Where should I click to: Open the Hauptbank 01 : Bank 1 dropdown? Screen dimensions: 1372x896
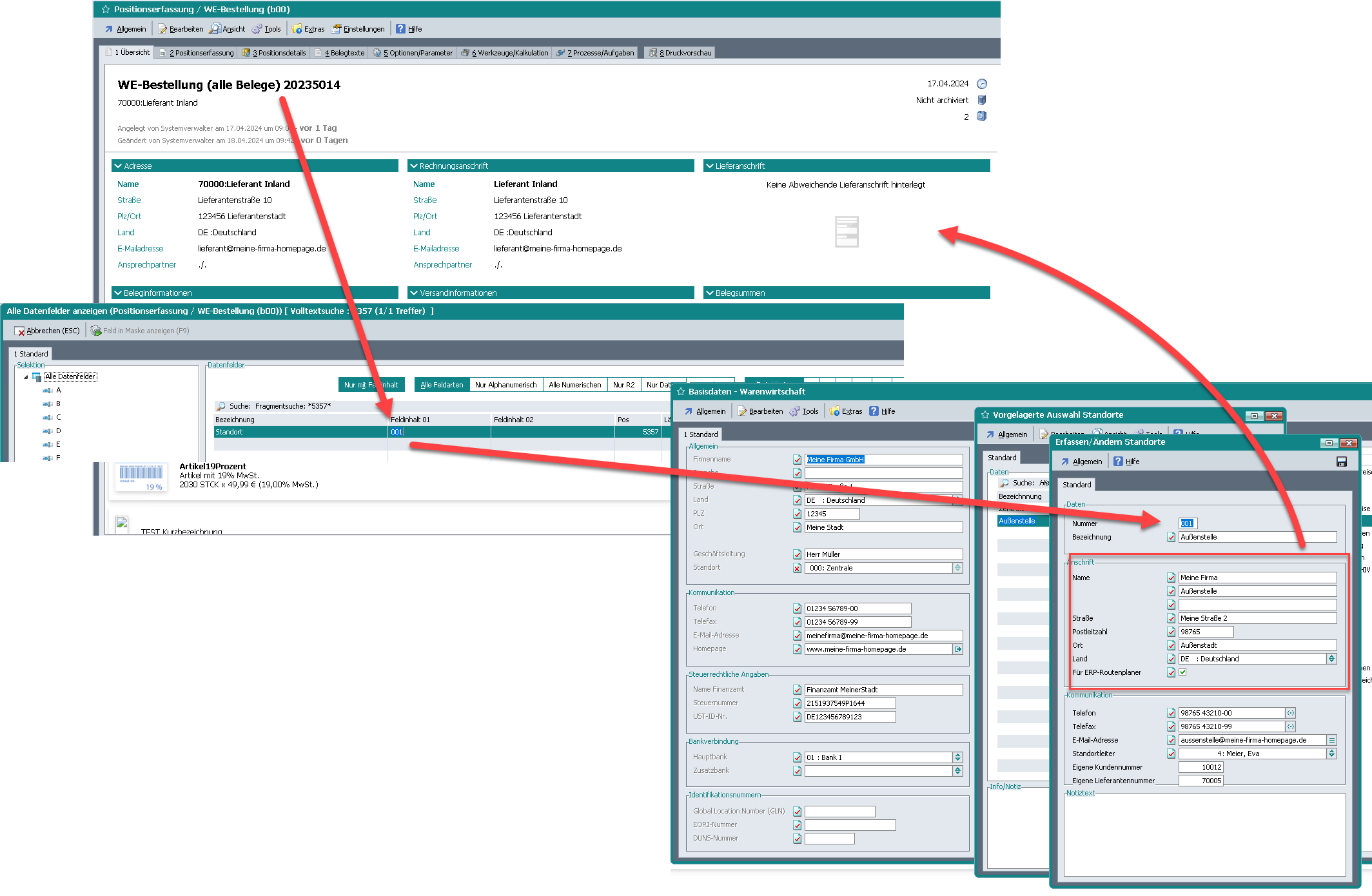pos(957,757)
